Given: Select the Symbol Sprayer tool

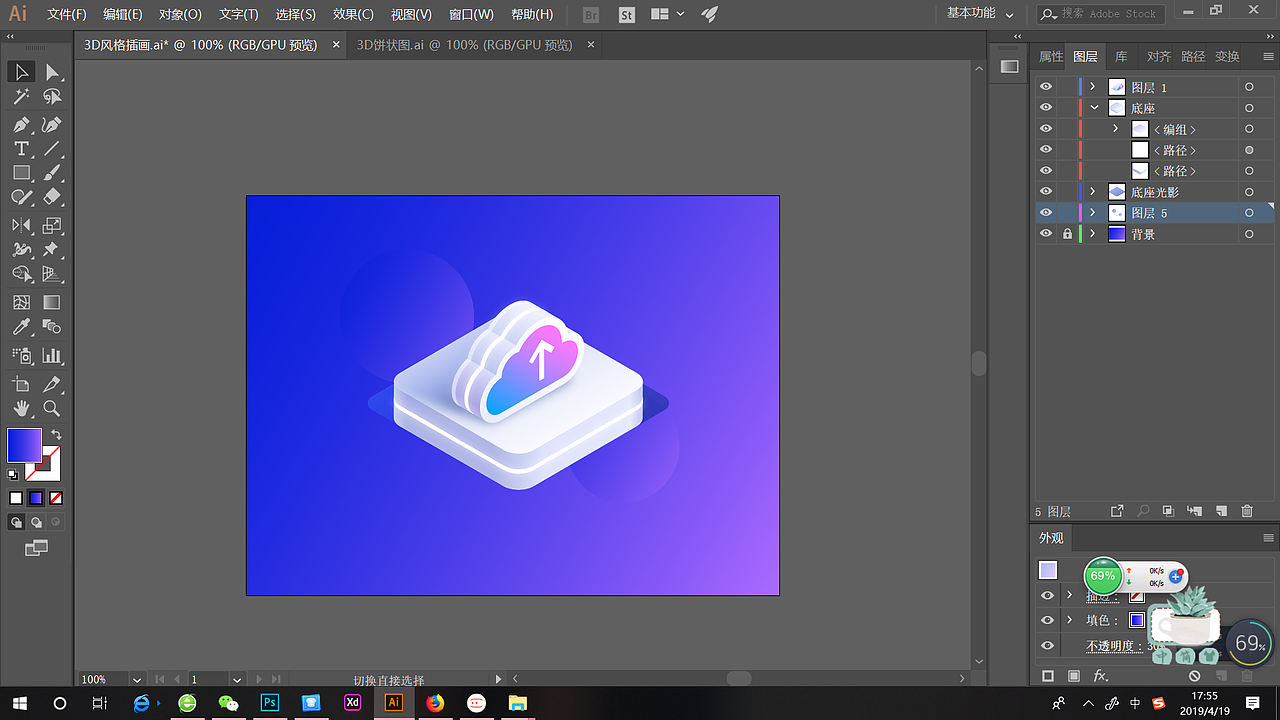Looking at the screenshot, I should coord(21,355).
